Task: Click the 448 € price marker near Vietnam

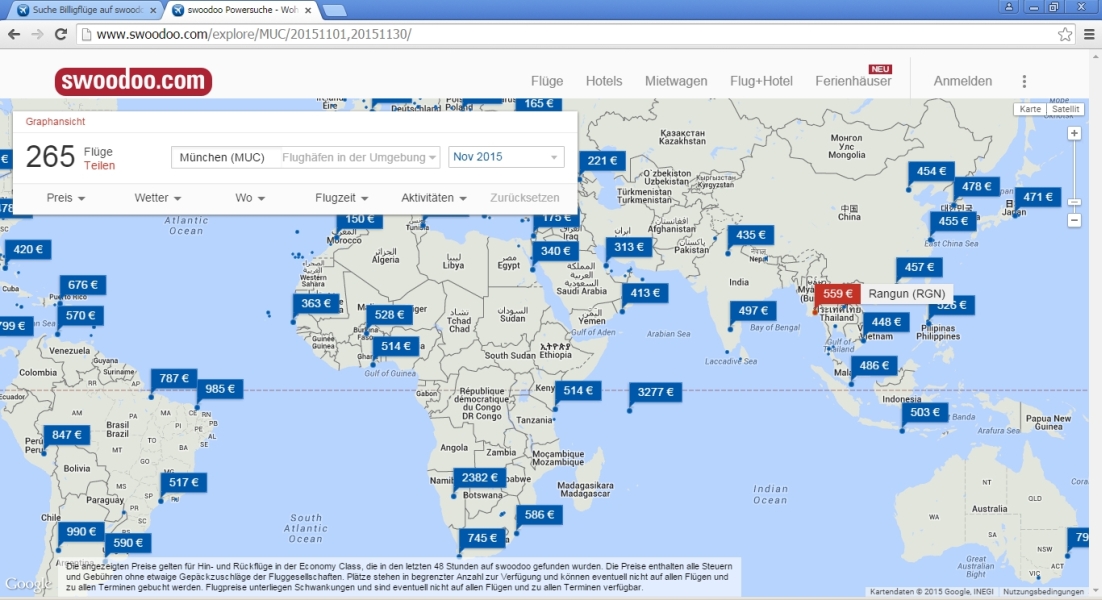Action: [886, 322]
